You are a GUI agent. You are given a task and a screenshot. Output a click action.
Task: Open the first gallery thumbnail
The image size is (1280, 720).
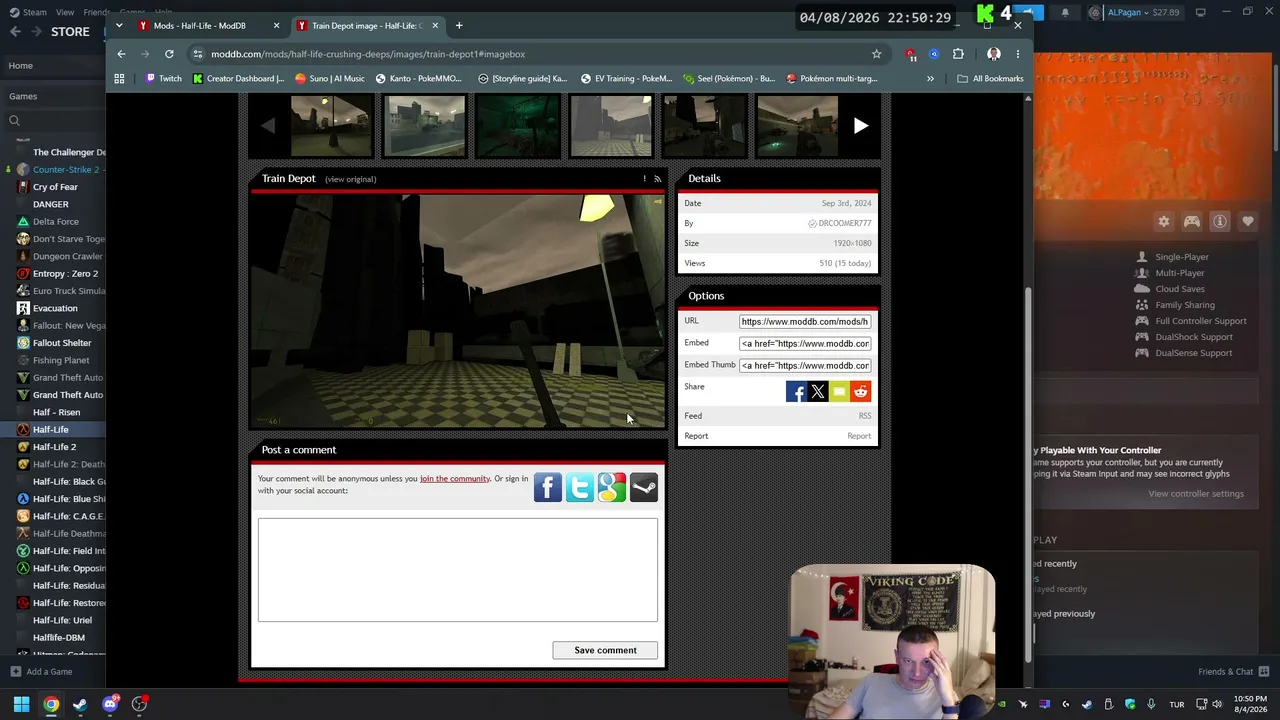coord(331,126)
